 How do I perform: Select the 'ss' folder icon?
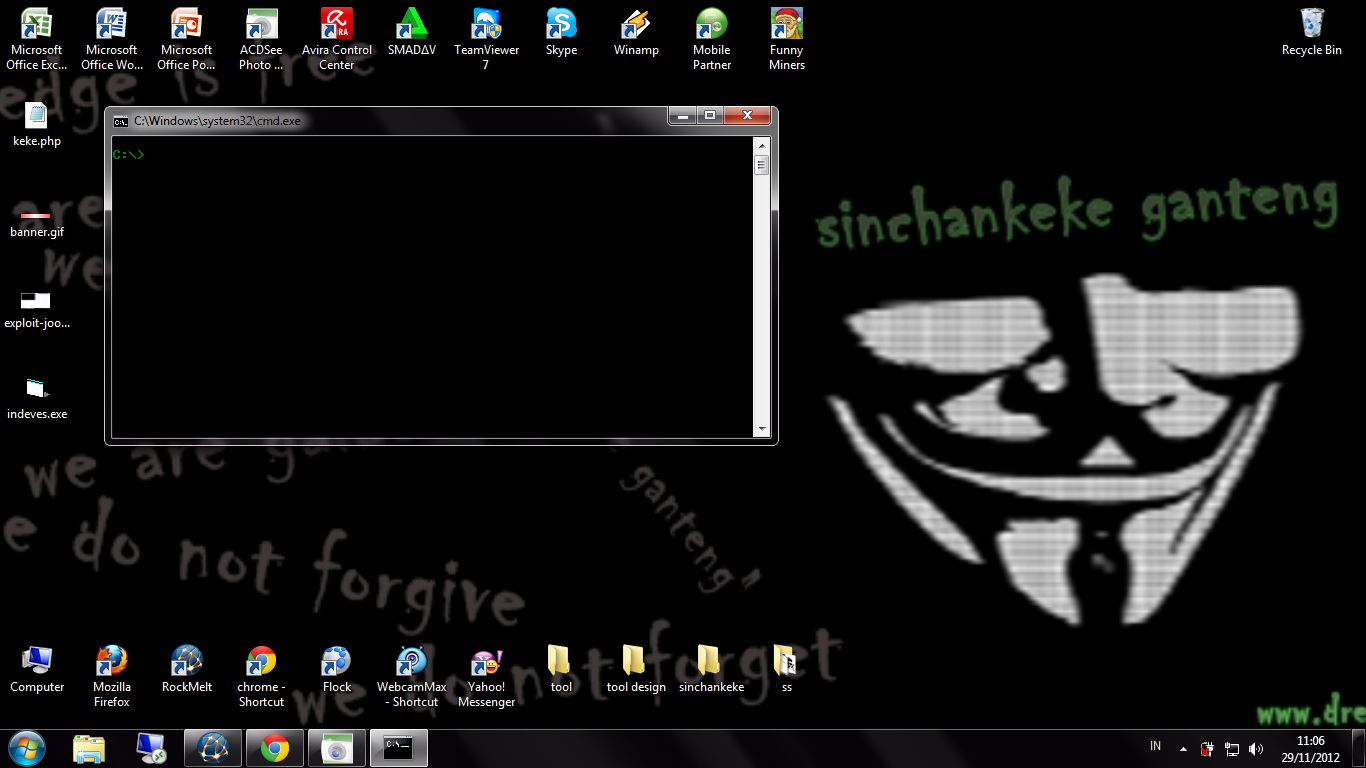[787, 669]
